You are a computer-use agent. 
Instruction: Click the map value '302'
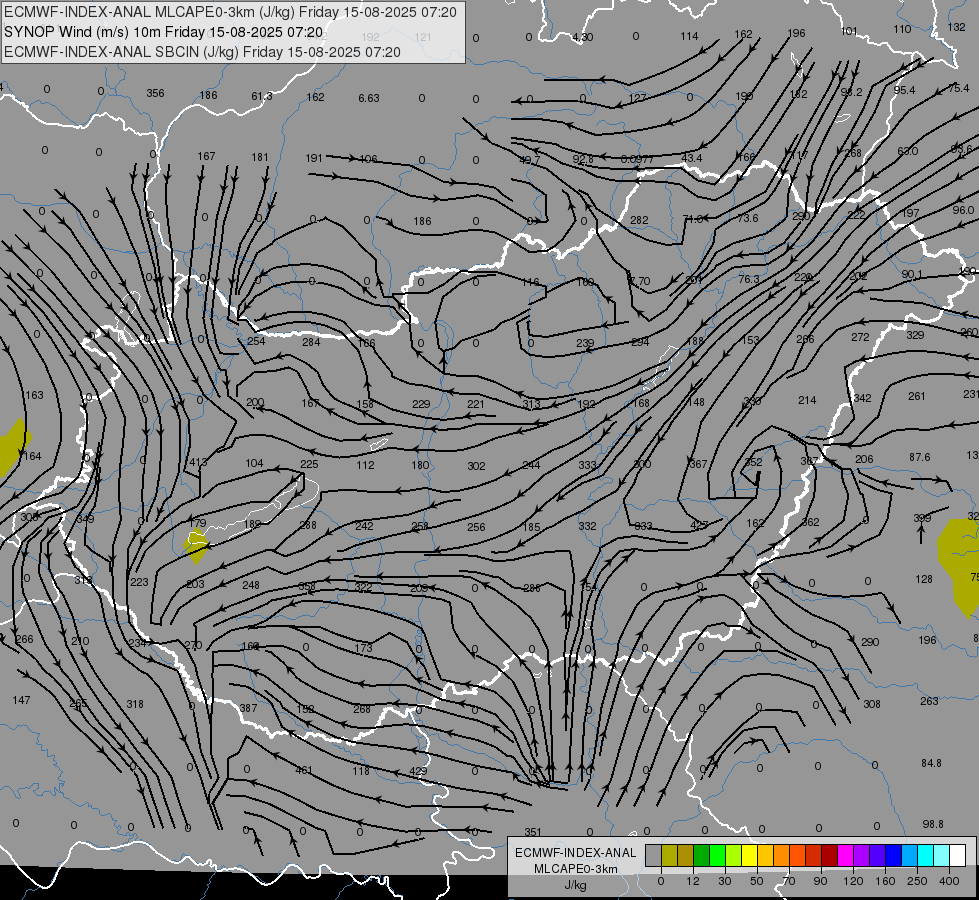tap(476, 466)
